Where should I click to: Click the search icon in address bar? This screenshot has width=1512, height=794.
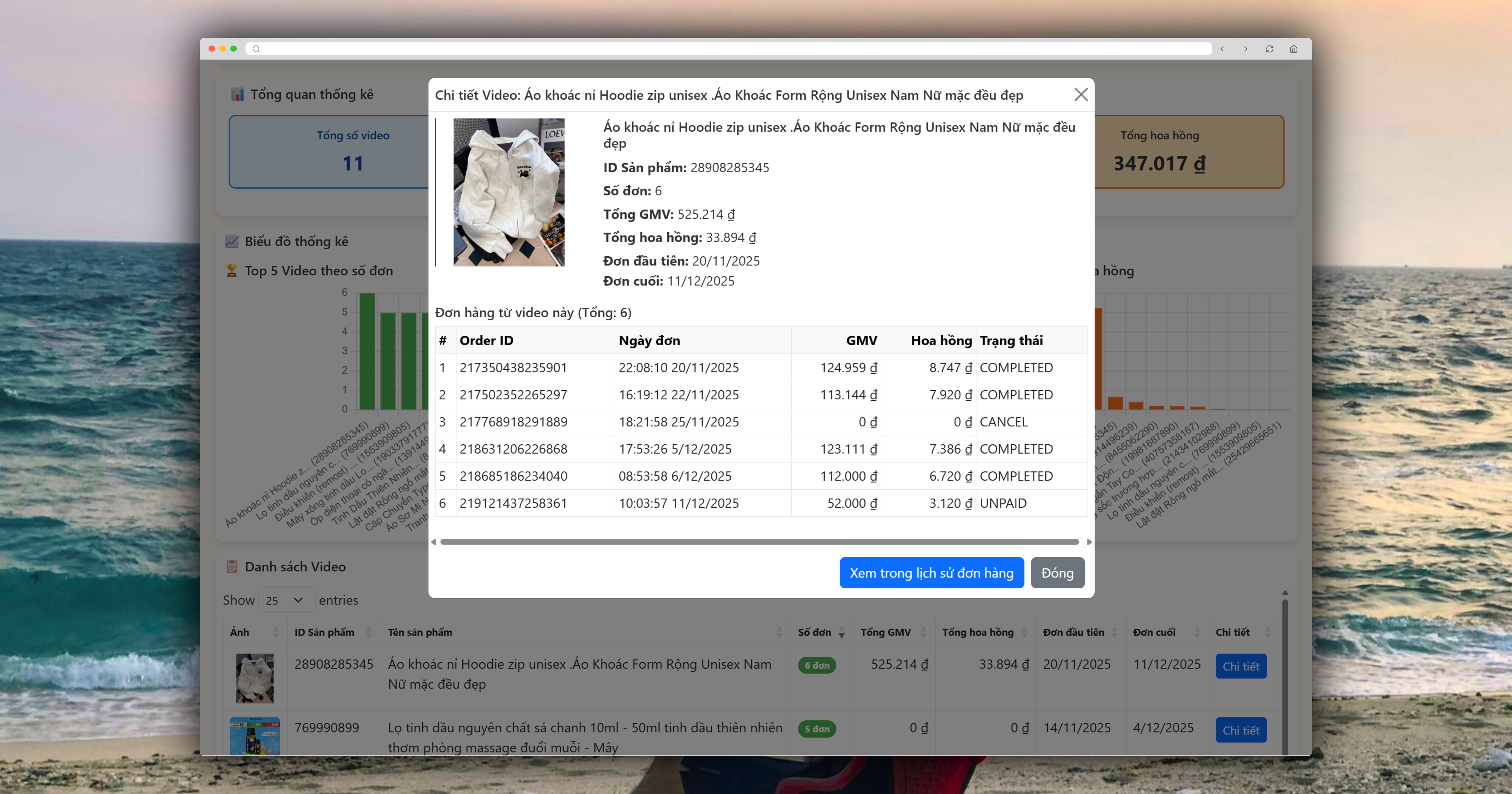257,49
